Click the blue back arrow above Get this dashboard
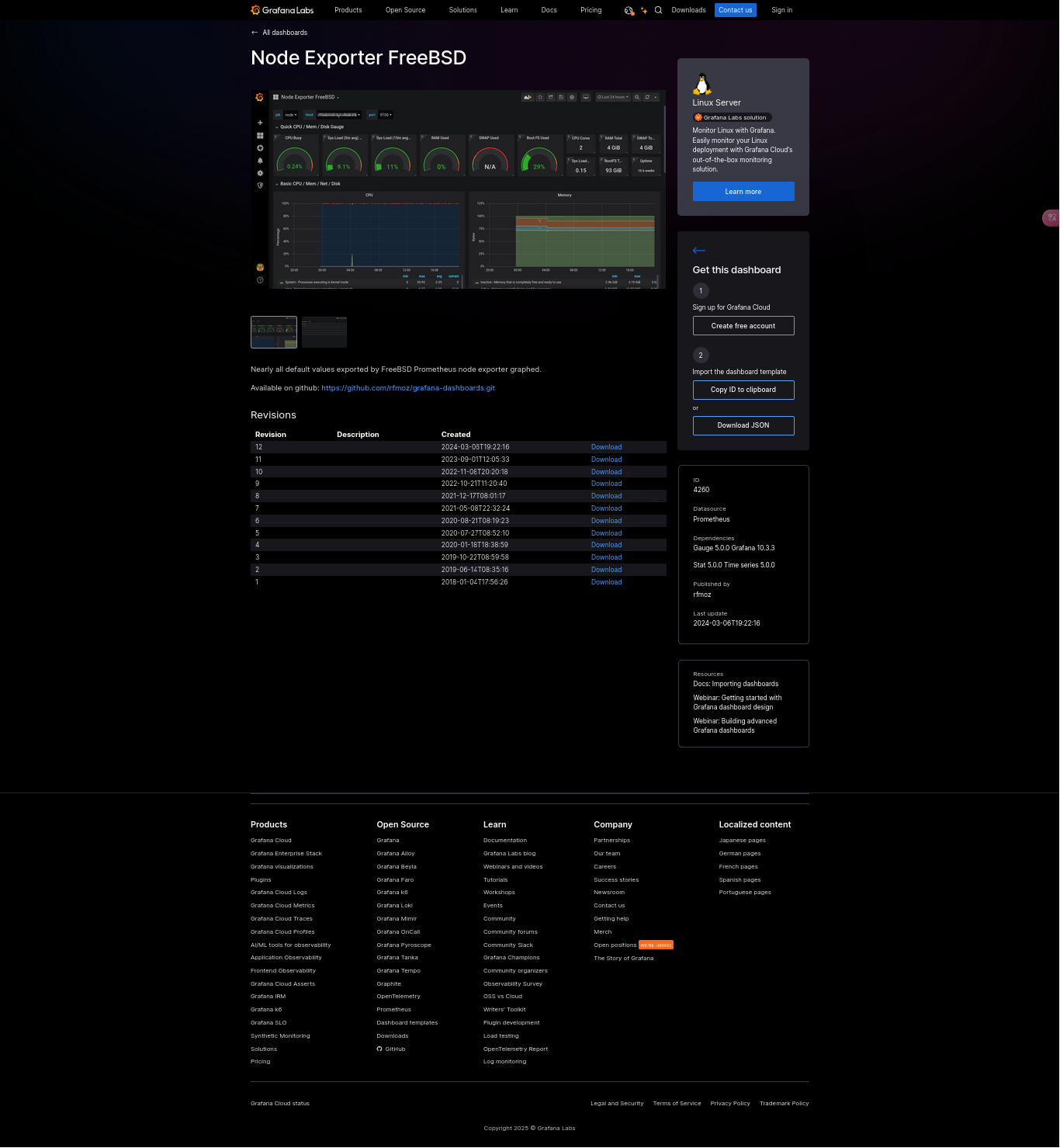Viewport: 1060px width, 1148px height. click(x=699, y=251)
